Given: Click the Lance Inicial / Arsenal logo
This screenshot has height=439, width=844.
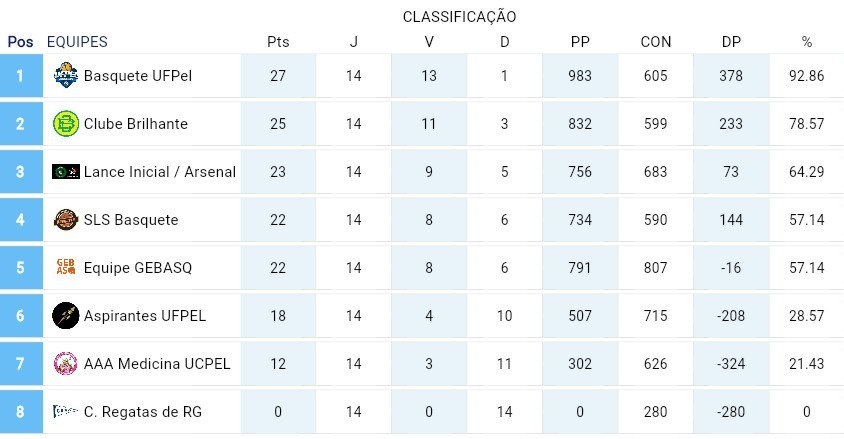Looking at the screenshot, I should [x=66, y=172].
